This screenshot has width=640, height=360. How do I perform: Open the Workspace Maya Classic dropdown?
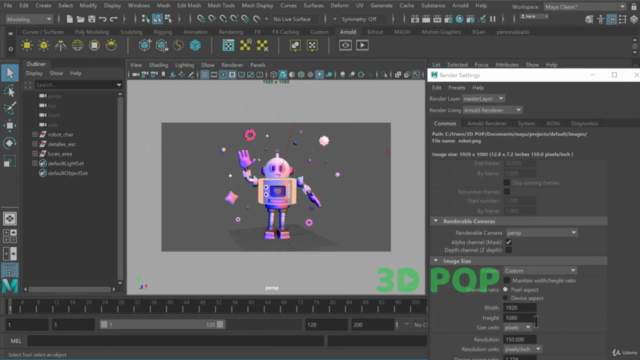click(584, 7)
